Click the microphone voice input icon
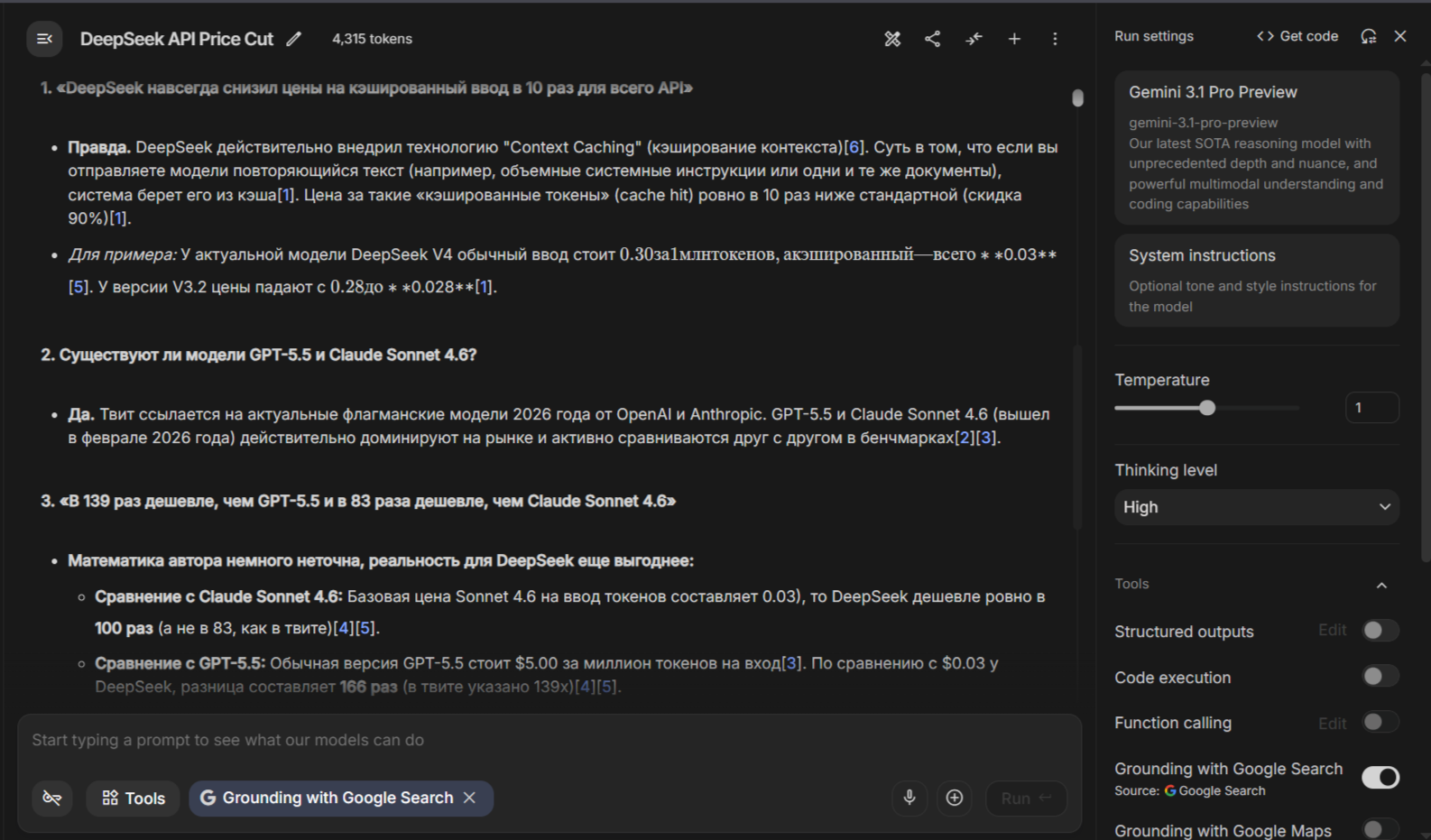This screenshot has width=1431, height=840. (x=909, y=798)
